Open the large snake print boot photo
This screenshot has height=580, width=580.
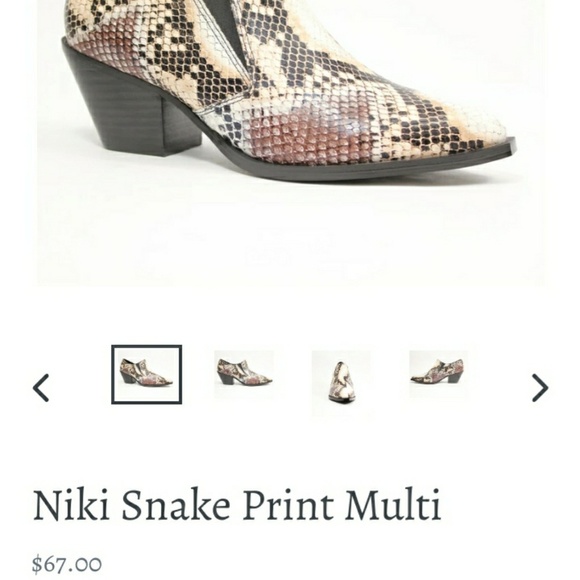(290, 142)
